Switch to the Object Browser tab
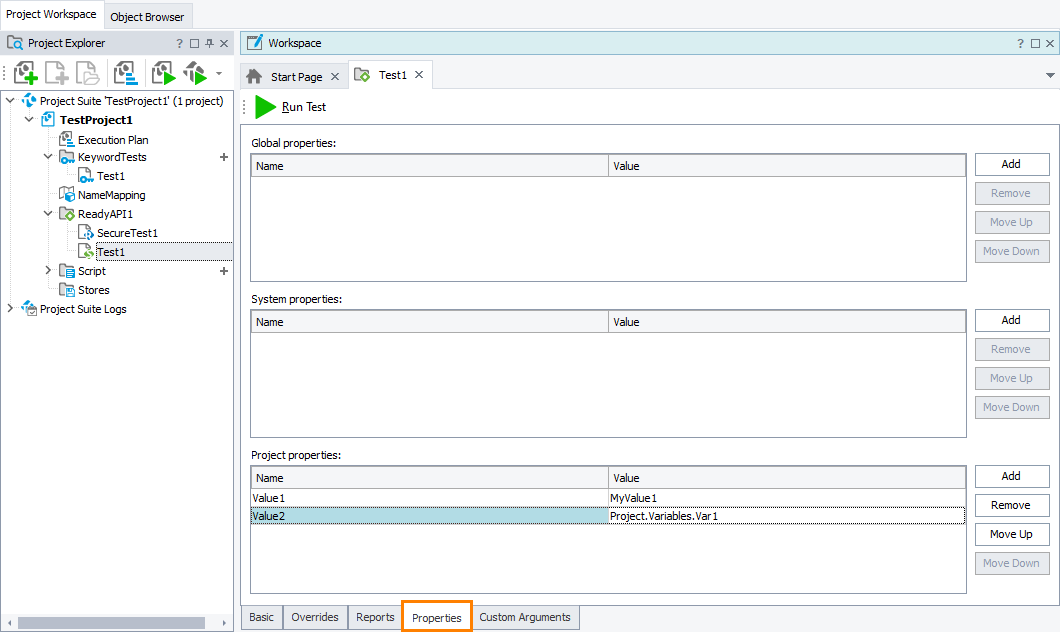Screen dimensions: 1060x632 click(x=147, y=16)
